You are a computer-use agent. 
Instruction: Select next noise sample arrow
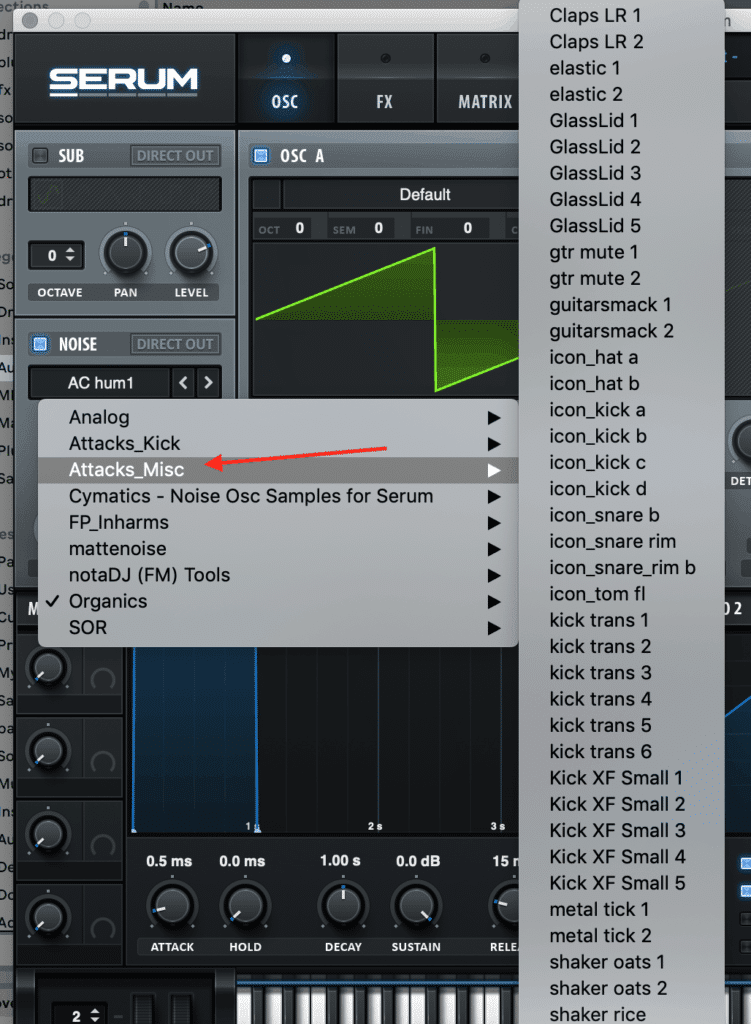(x=208, y=383)
